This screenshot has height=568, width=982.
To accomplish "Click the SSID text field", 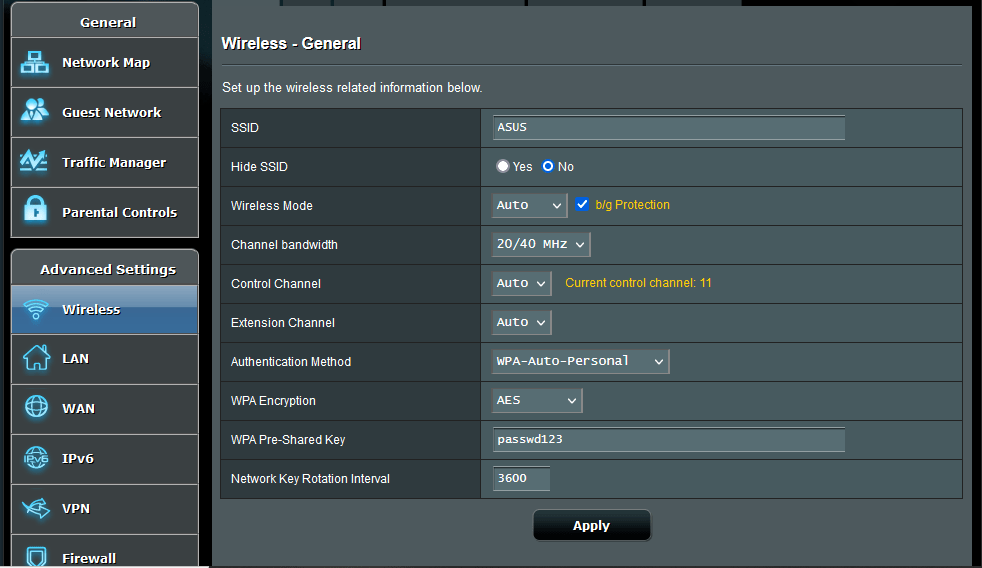I will pos(668,128).
